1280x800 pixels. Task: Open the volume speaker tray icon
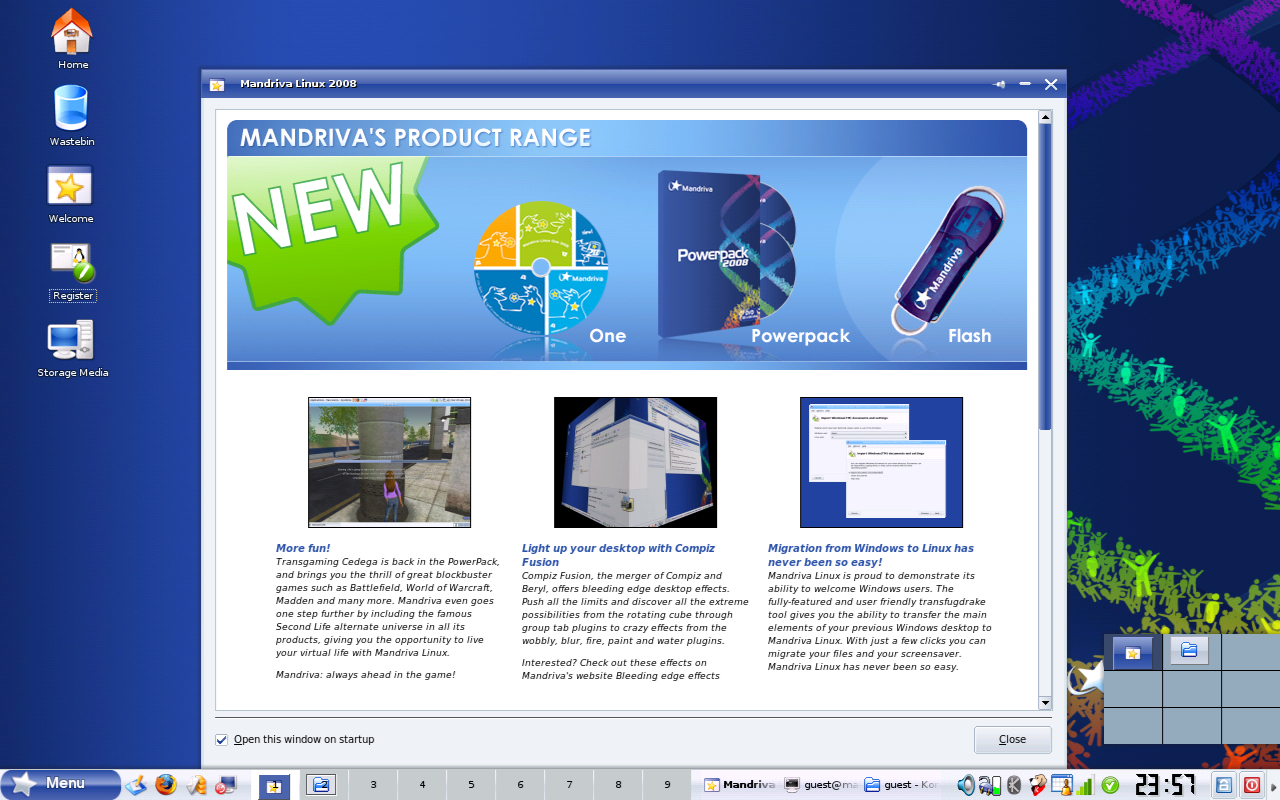966,785
